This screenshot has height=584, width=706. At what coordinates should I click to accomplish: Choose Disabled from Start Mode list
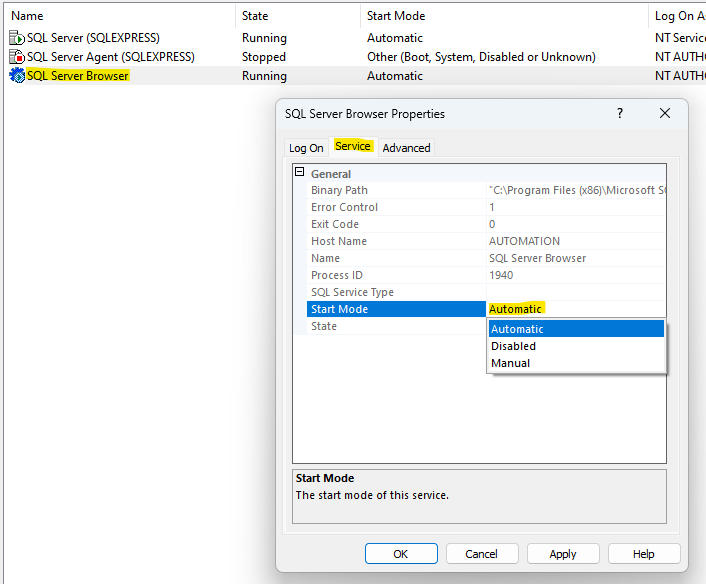click(x=576, y=346)
